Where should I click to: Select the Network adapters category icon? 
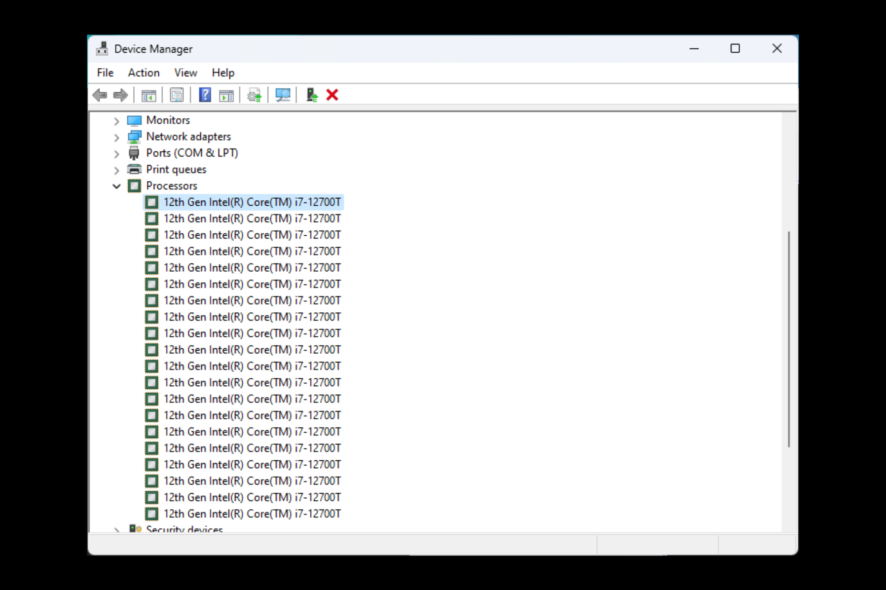pos(134,137)
